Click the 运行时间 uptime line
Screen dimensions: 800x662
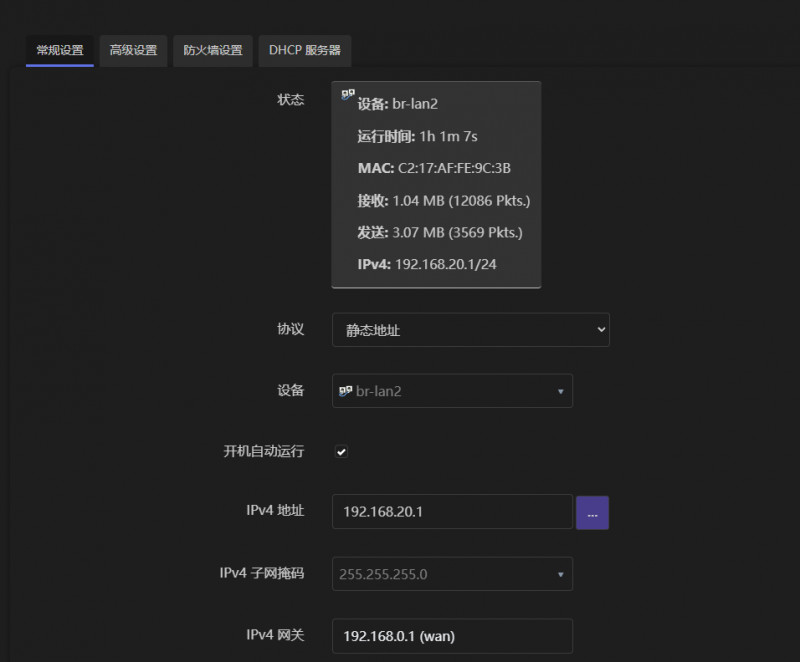[x=417, y=136]
